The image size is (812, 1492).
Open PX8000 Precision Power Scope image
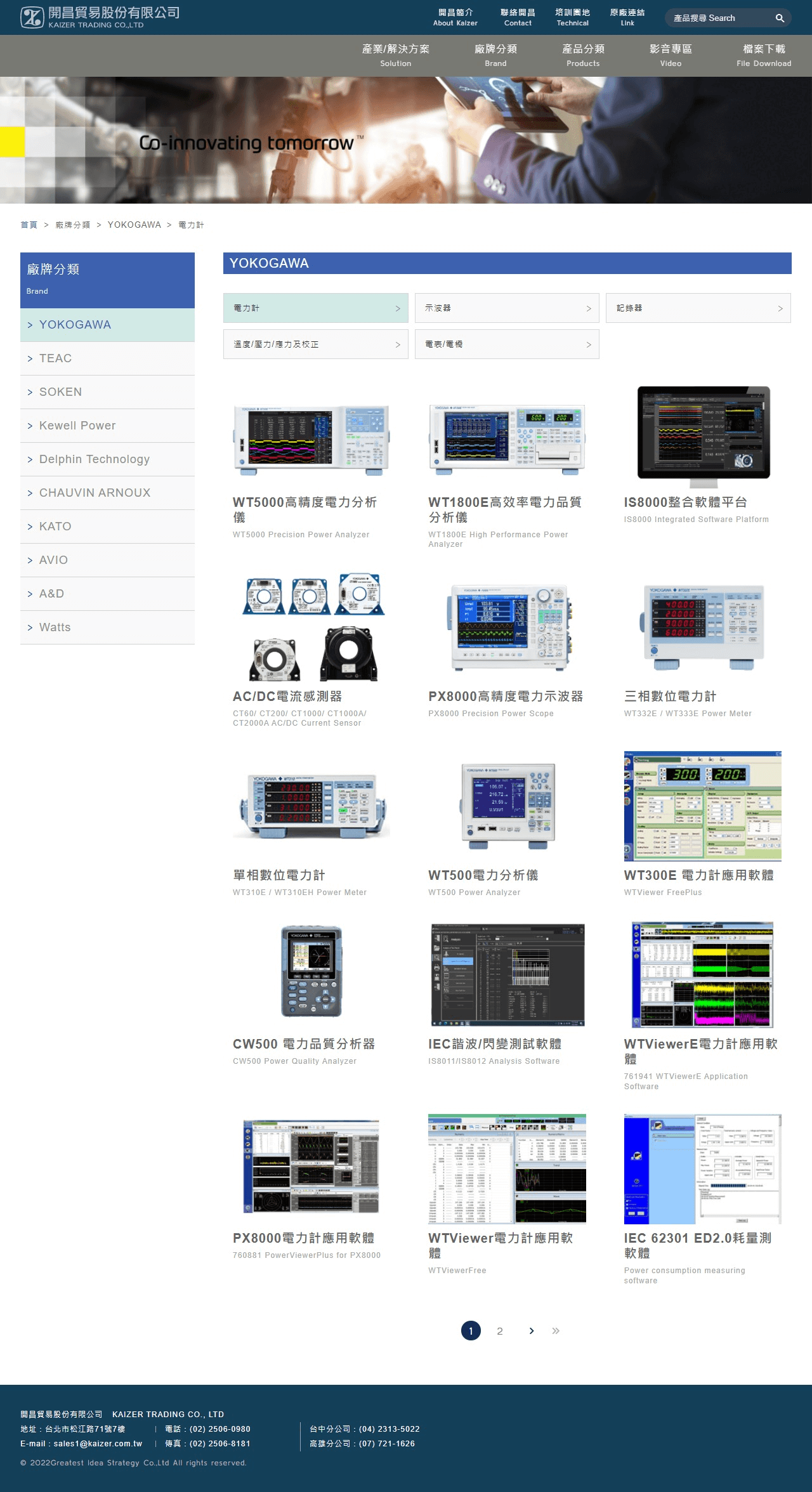(x=510, y=627)
